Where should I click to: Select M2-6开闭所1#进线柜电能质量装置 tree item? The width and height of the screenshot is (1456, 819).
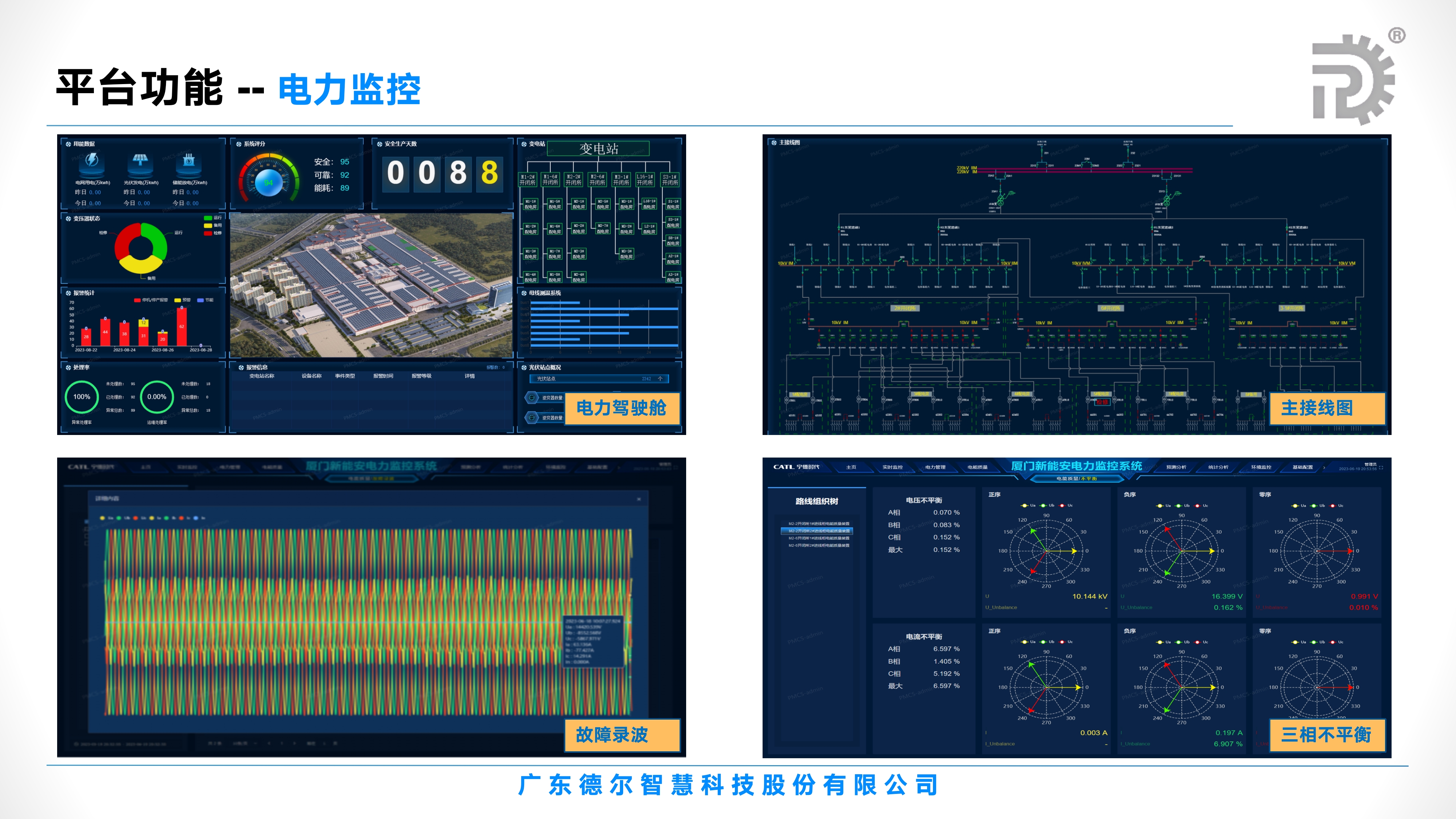(x=819, y=538)
